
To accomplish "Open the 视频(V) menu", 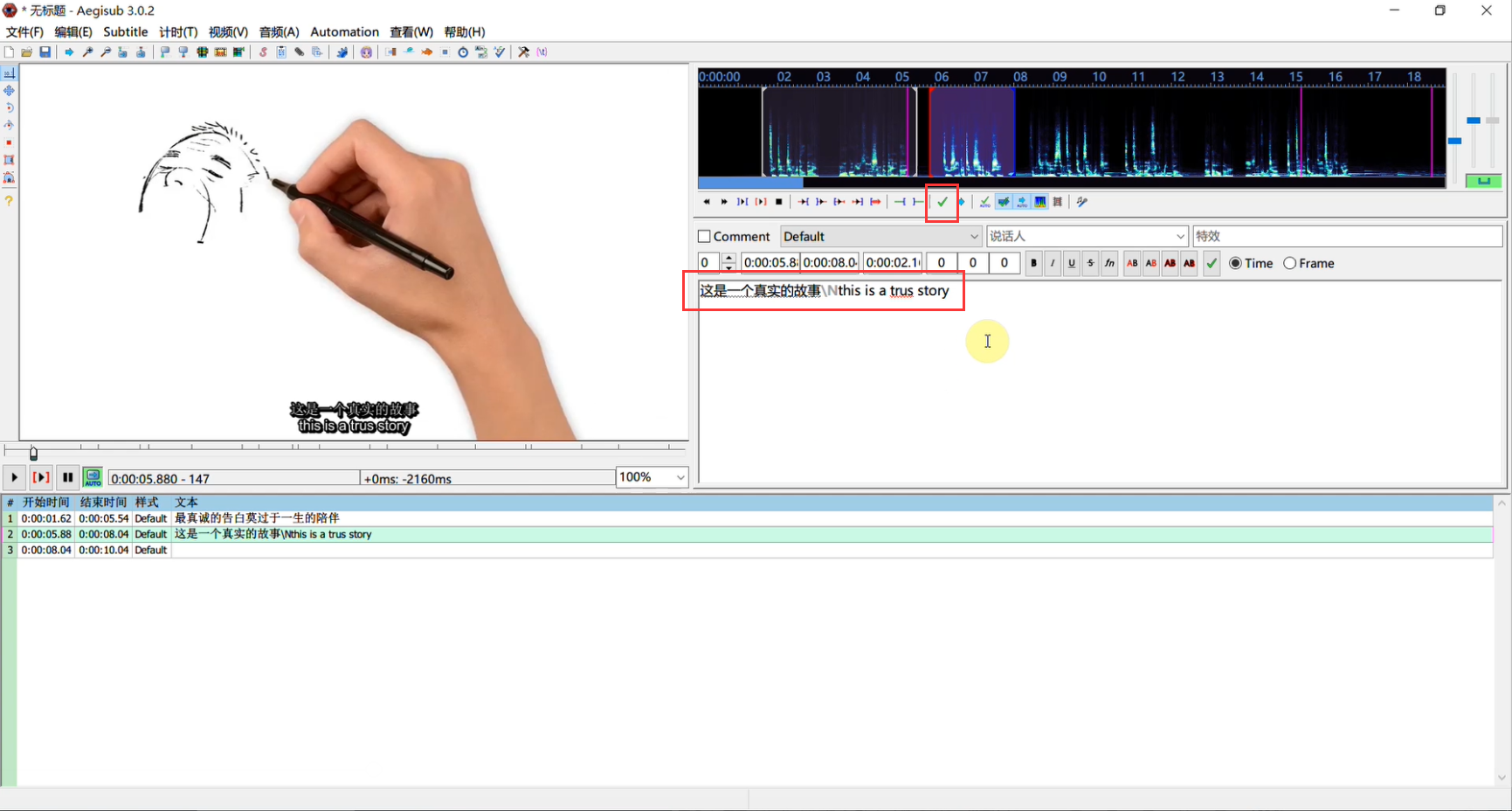I will pyautogui.click(x=228, y=31).
